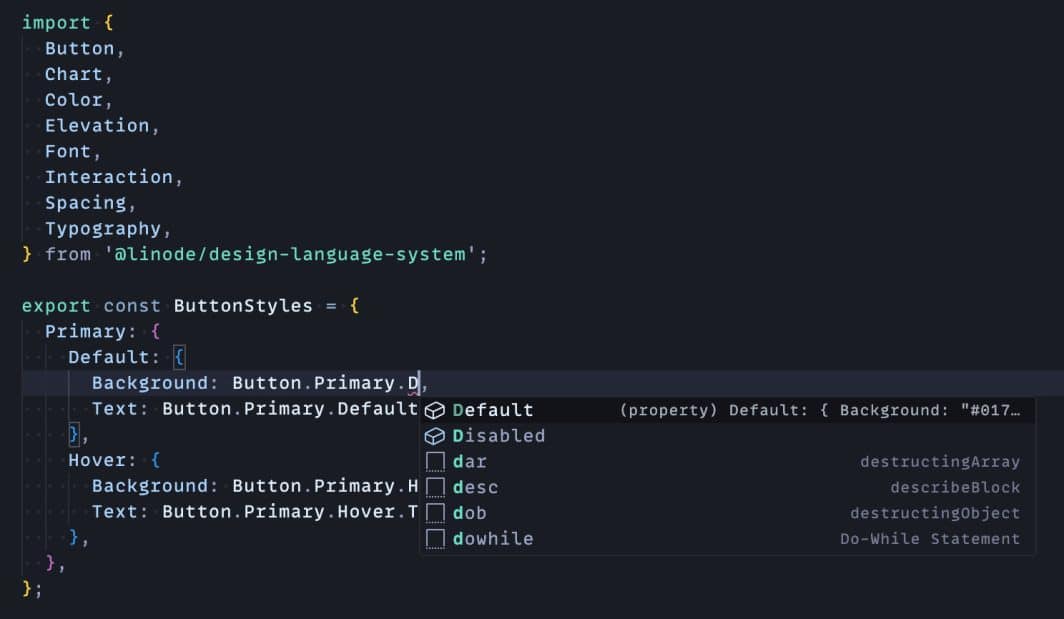Click the Primary key under ButtonStyles
Viewport: 1064px width, 619px height.
[85, 332]
